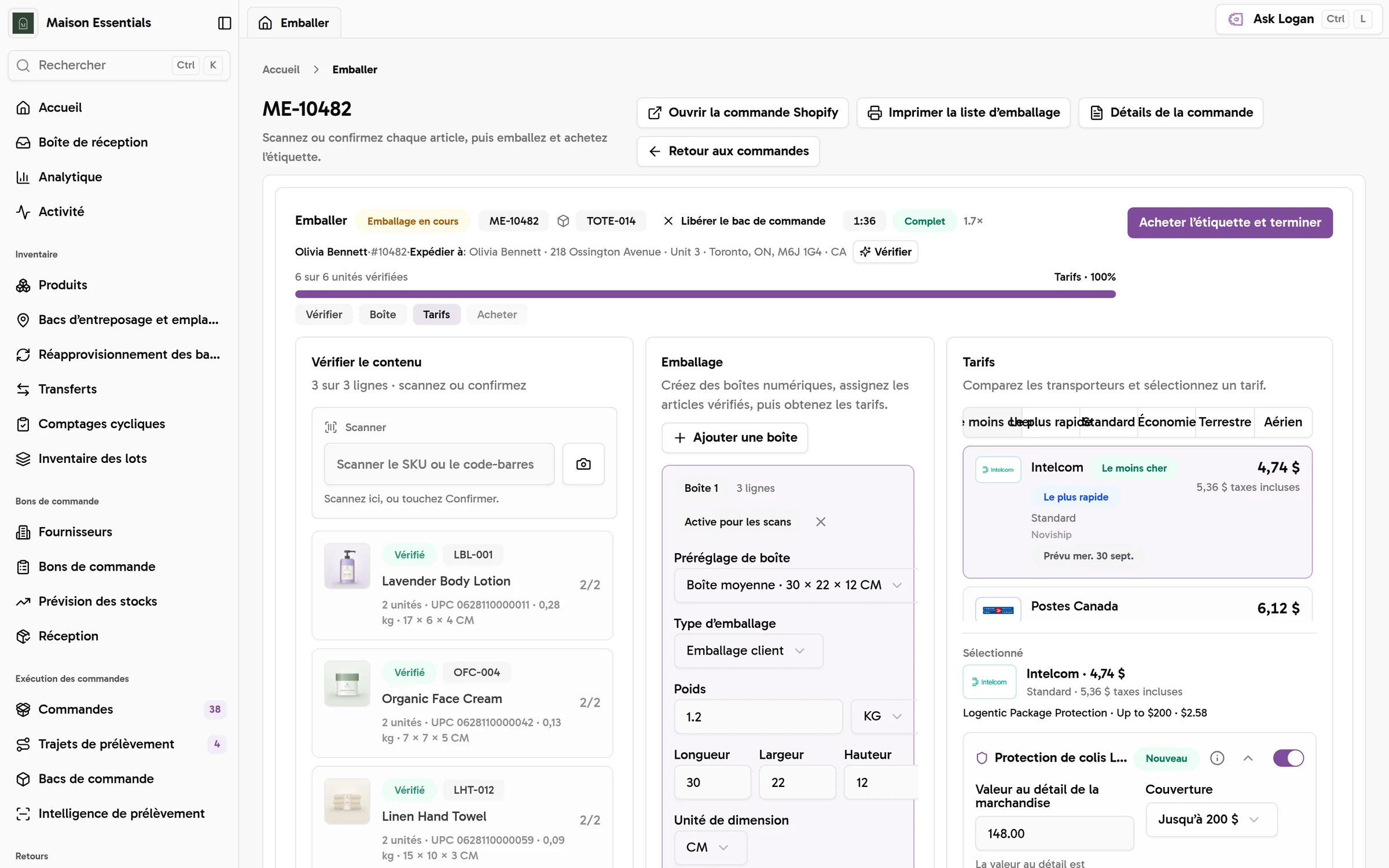Open Préréglage de boîte dropdown

795,585
